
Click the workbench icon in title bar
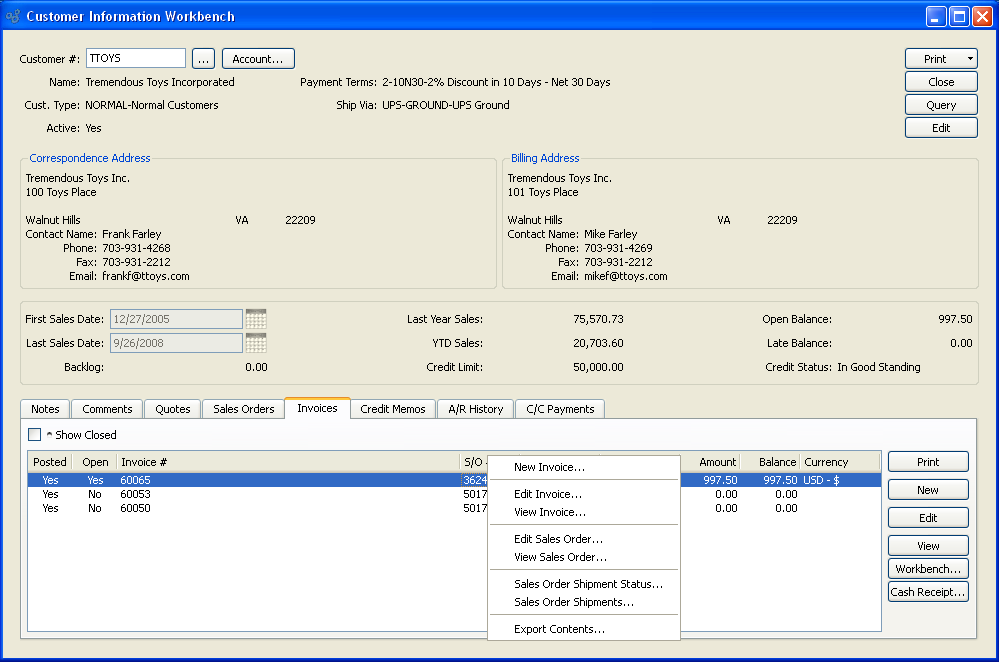[x=13, y=16]
